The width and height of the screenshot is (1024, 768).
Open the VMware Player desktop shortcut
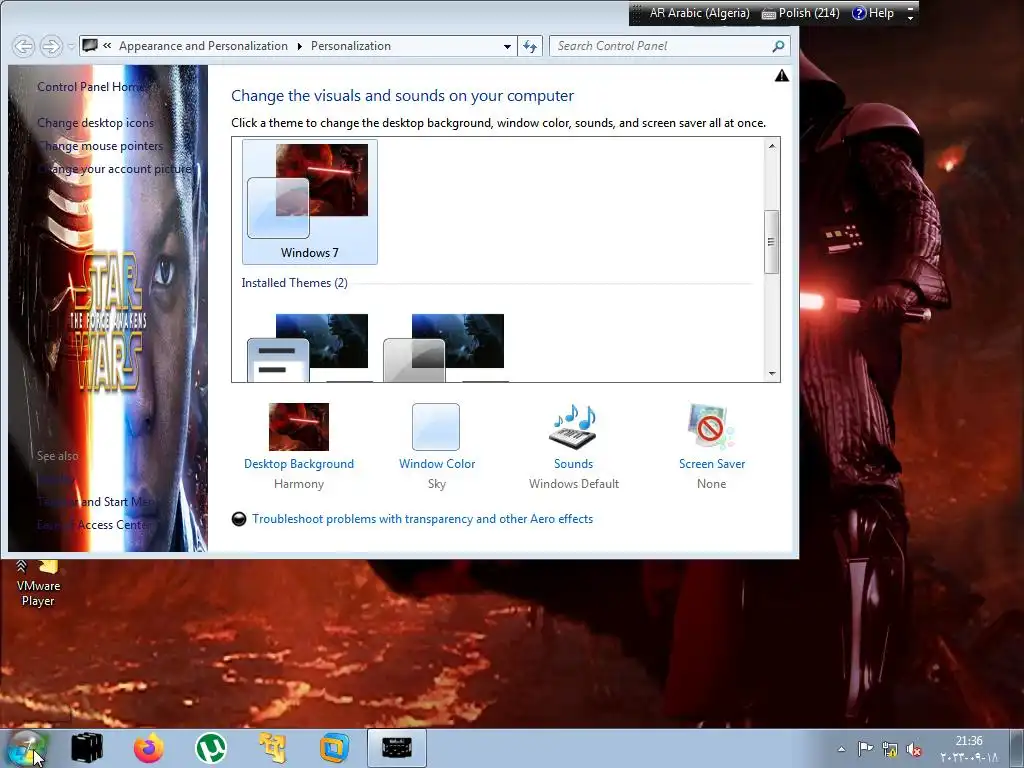[38, 584]
